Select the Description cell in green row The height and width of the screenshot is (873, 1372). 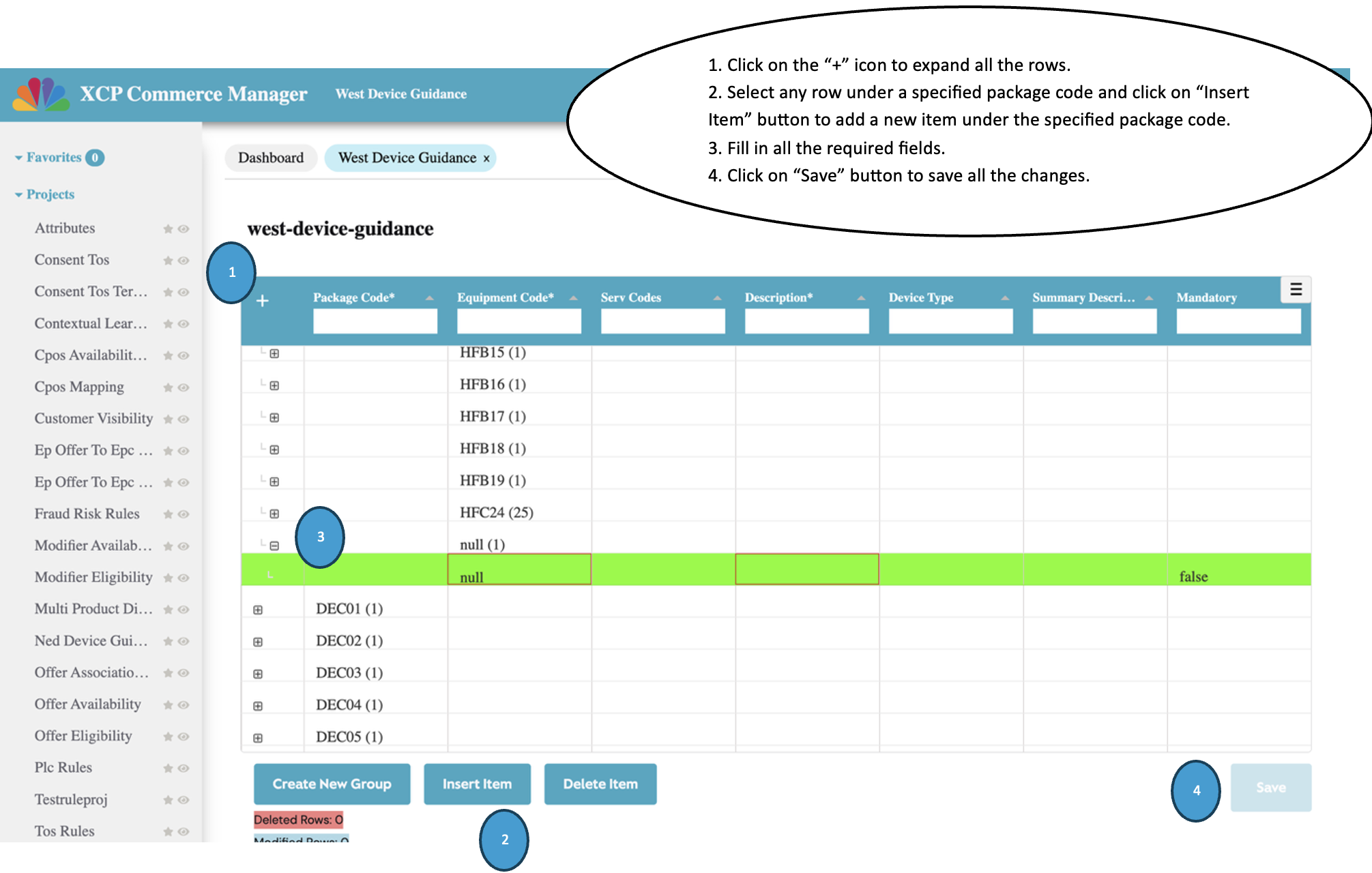[807, 569]
